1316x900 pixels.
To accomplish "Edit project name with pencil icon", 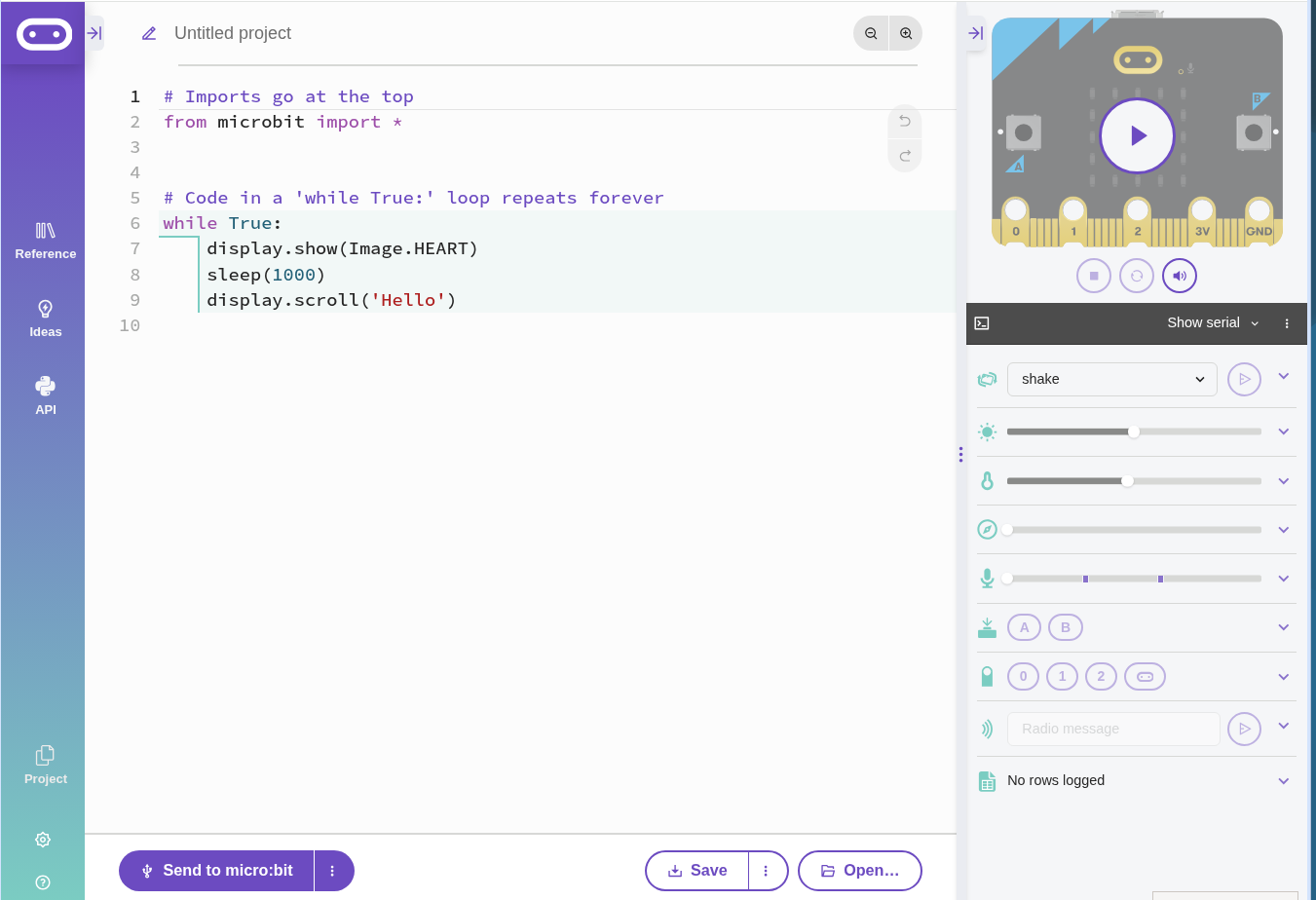I will click(x=149, y=33).
